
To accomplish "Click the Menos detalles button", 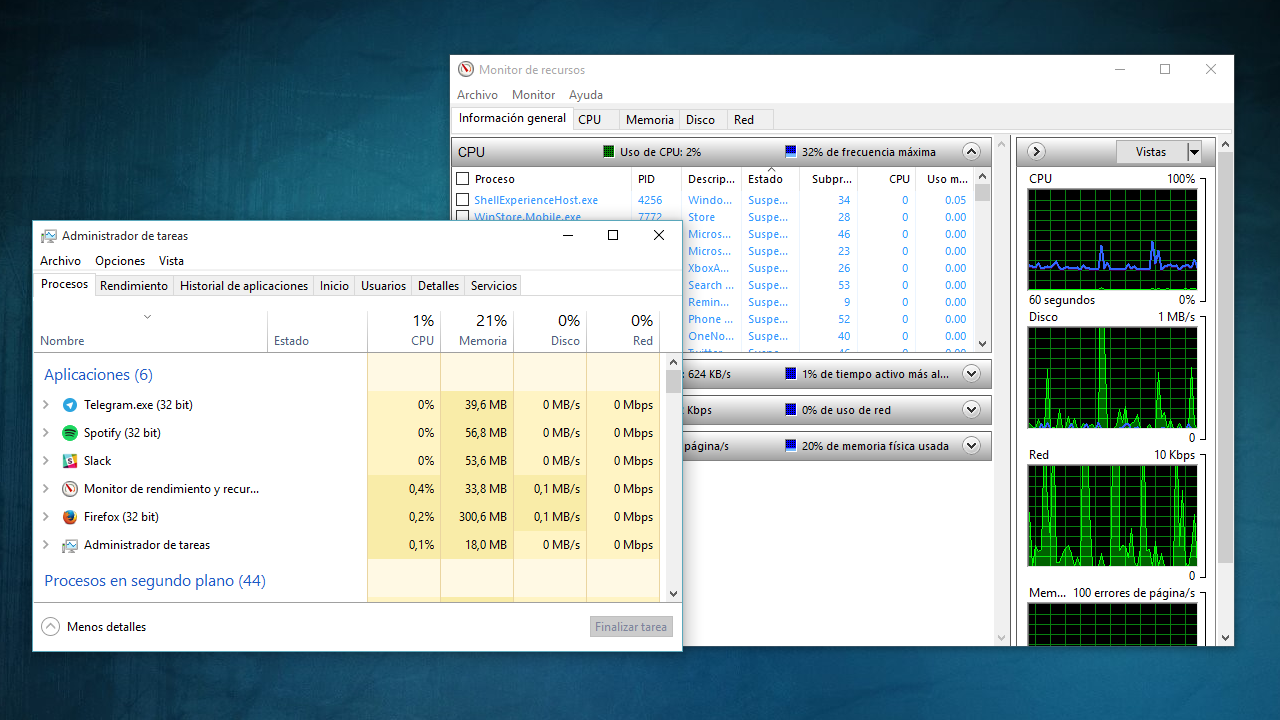I will pyautogui.click(x=96, y=626).
